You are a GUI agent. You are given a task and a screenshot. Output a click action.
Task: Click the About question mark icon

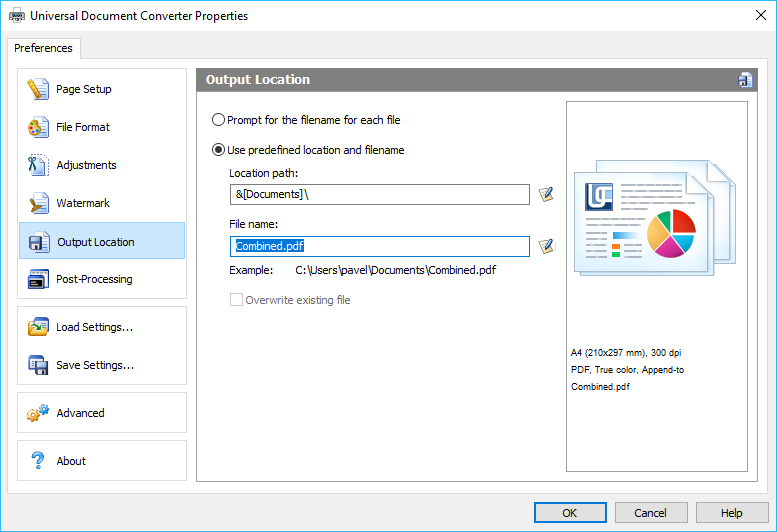[x=39, y=461]
